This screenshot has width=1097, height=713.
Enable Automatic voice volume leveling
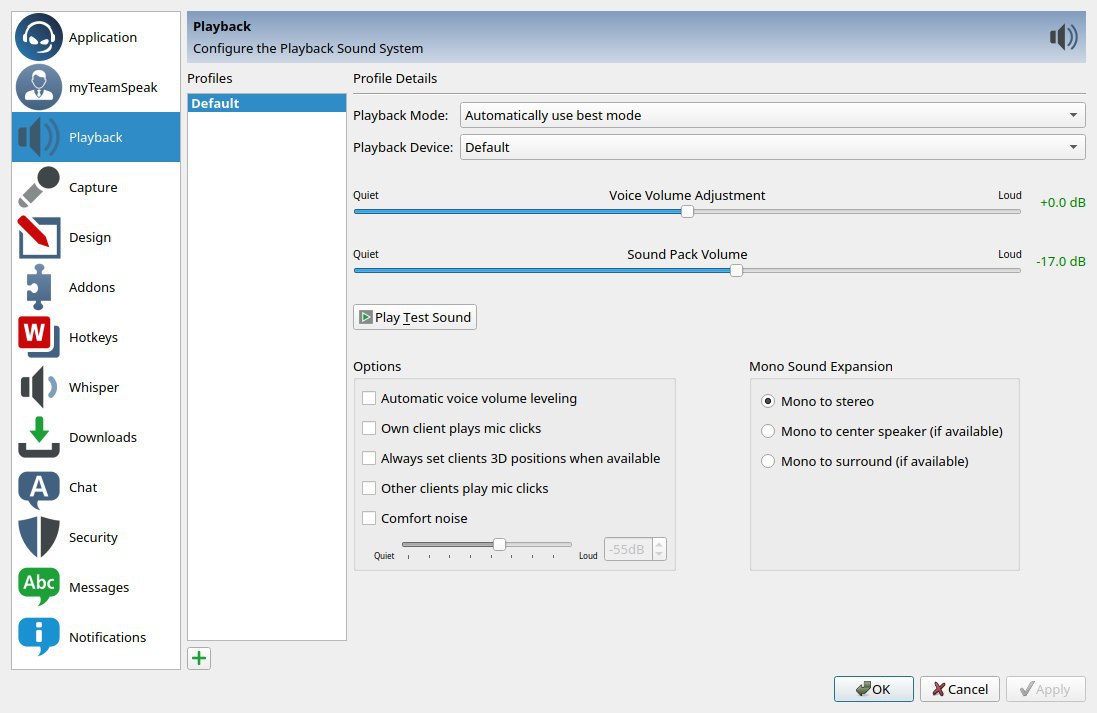[369, 398]
